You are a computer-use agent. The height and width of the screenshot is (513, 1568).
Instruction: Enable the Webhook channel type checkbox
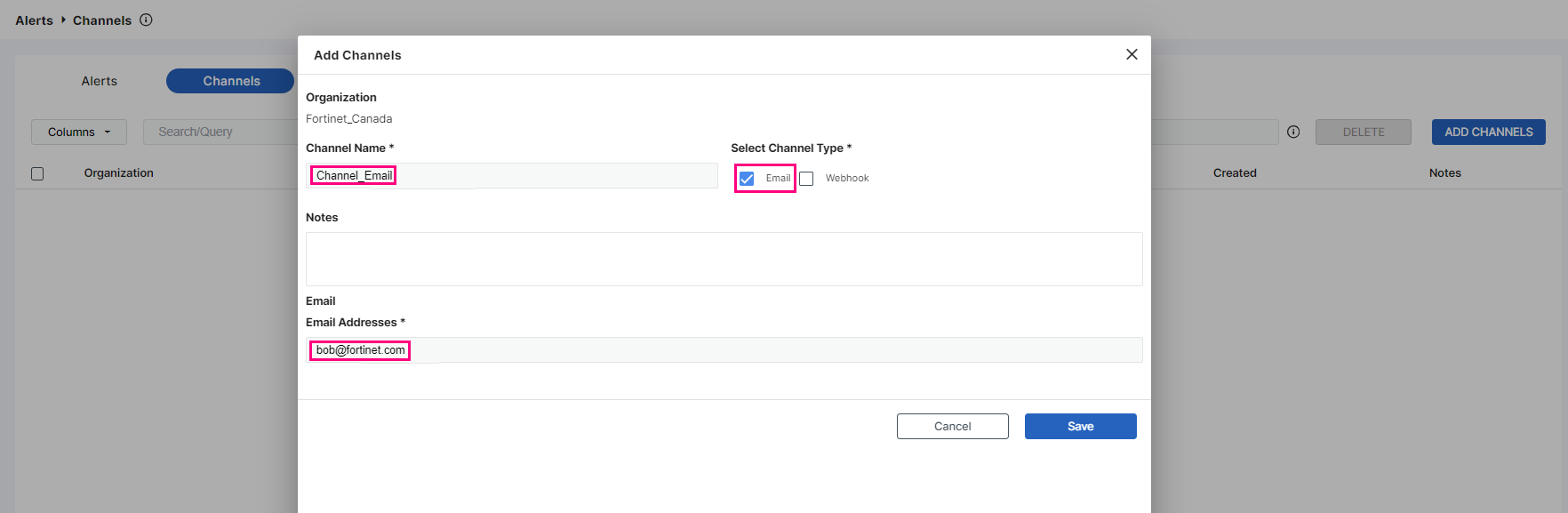pyautogui.click(x=806, y=179)
